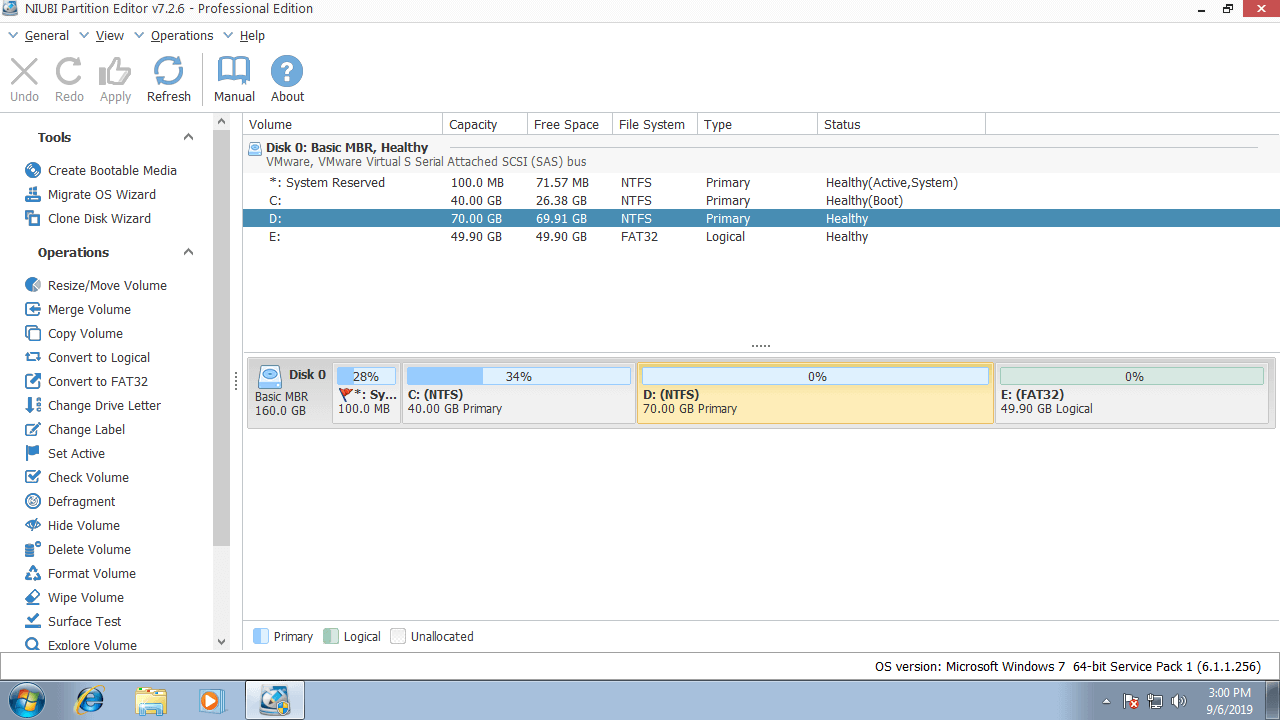Open Internet Explorer from the taskbar
1280x720 pixels.
89,700
